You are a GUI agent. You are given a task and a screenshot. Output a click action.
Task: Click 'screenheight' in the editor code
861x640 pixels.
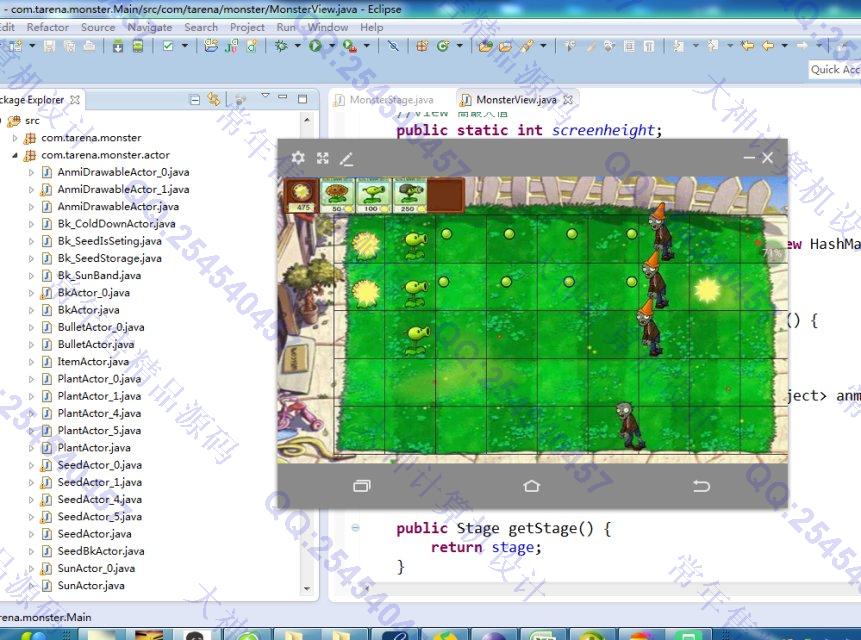603,130
